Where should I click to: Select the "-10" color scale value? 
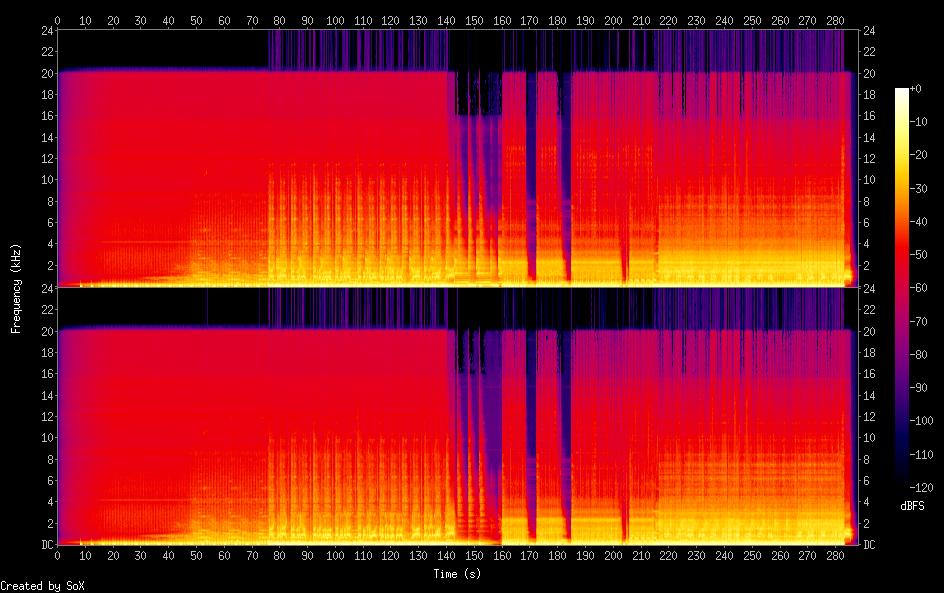point(918,122)
